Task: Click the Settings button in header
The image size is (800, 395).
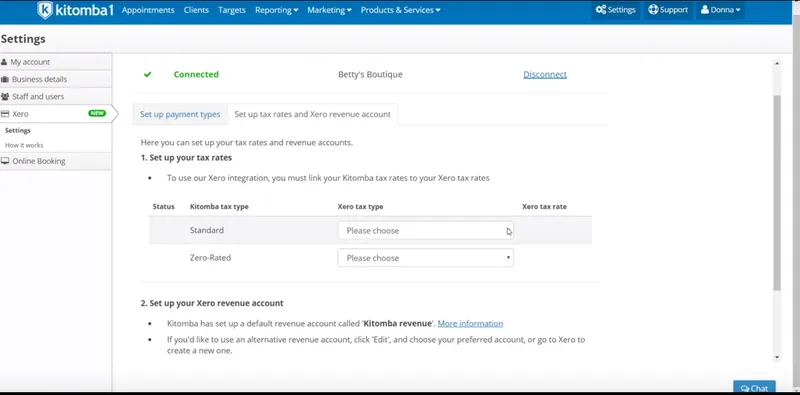Action: click(x=616, y=10)
